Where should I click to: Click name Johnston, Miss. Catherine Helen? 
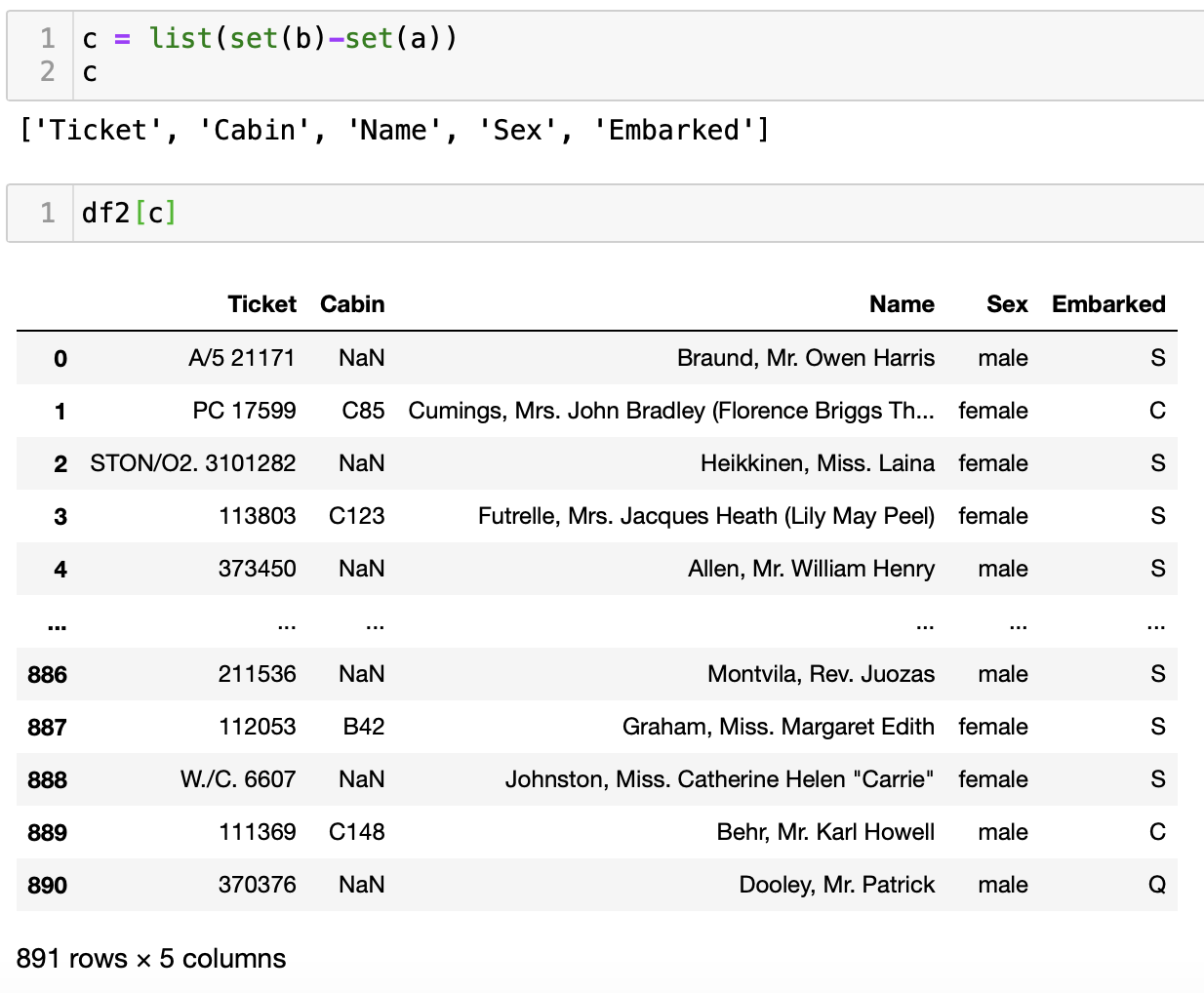[720, 779]
